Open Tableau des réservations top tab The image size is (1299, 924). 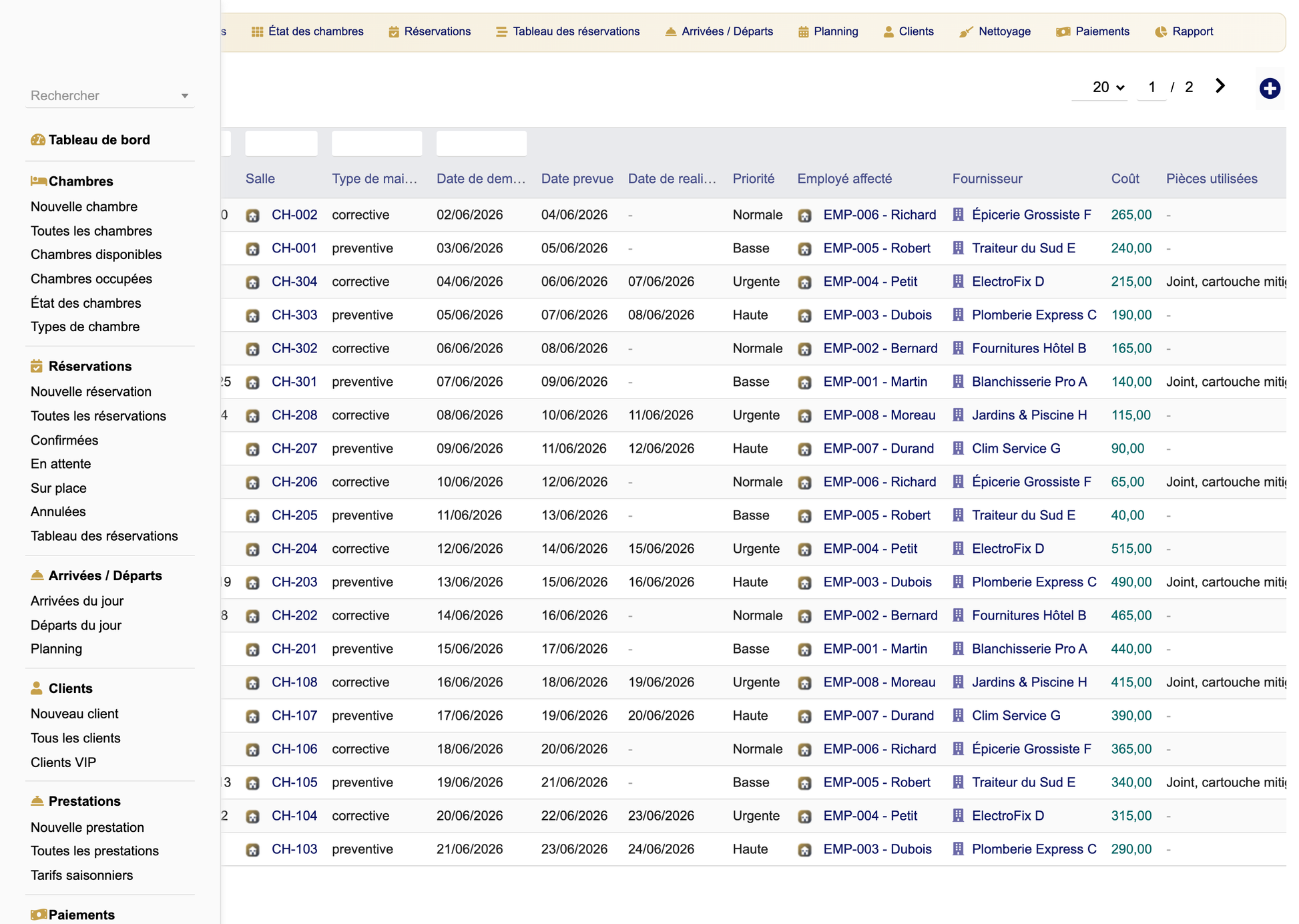(568, 31)
